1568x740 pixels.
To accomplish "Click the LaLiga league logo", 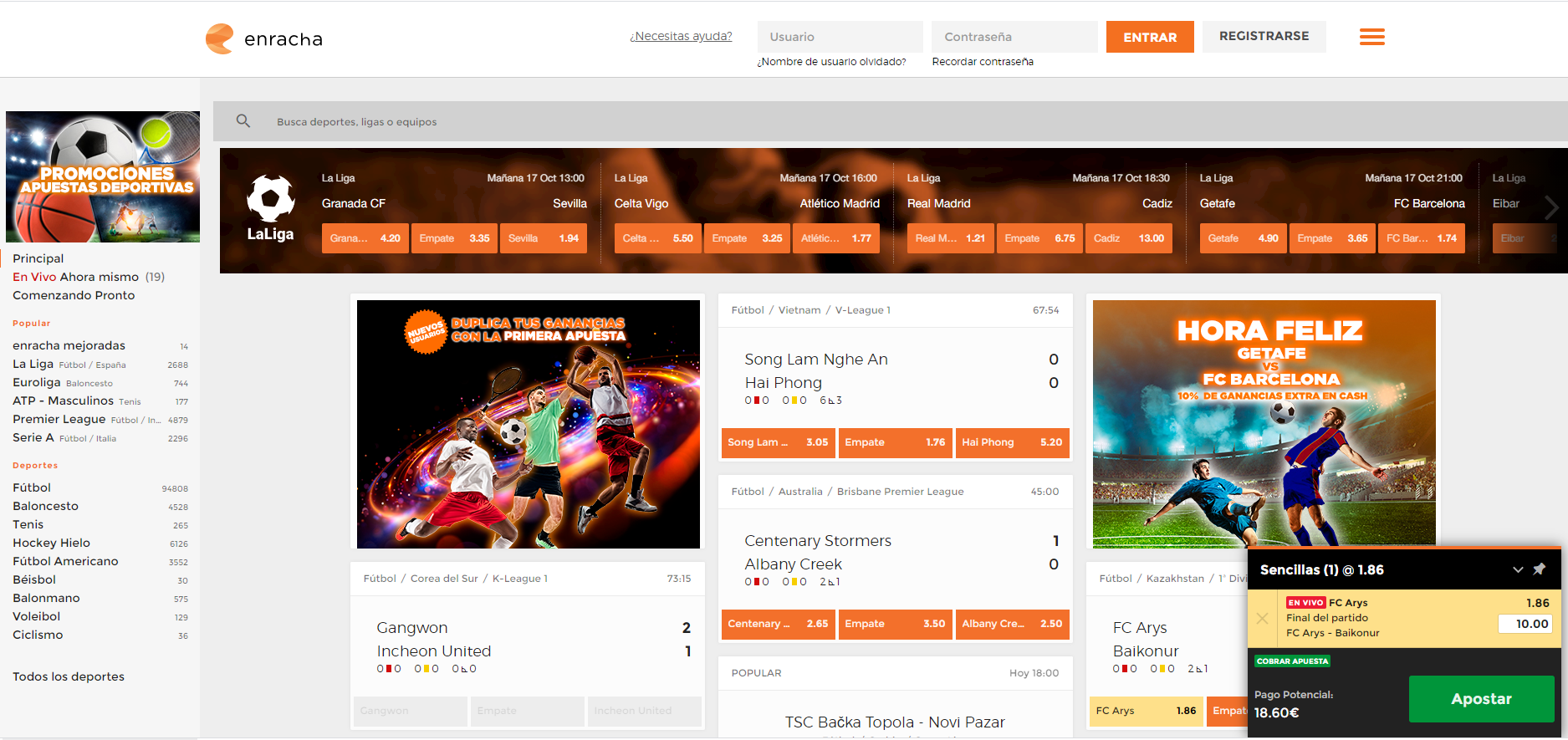I will coord(270,208).
